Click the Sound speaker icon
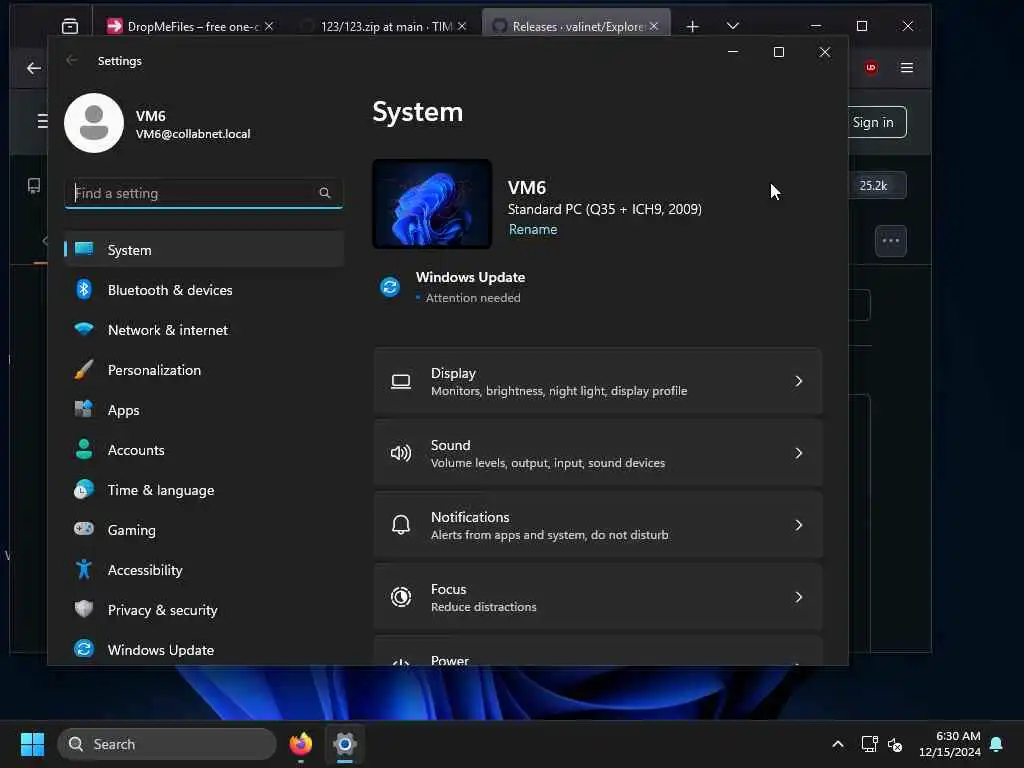Viewport: 1024px width, 768px height. [x=401, y=453]
